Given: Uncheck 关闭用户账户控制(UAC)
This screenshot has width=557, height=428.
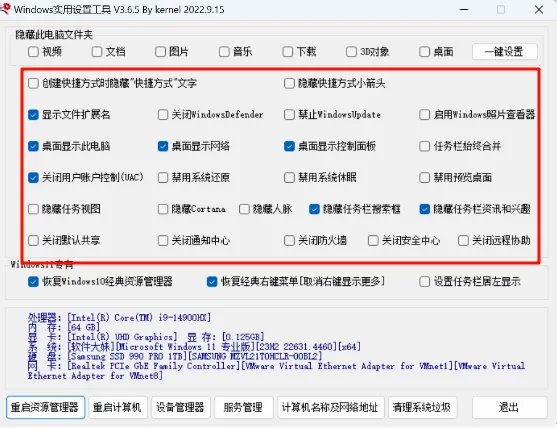Looking at the screenshot, I should (x=33, y=177).
